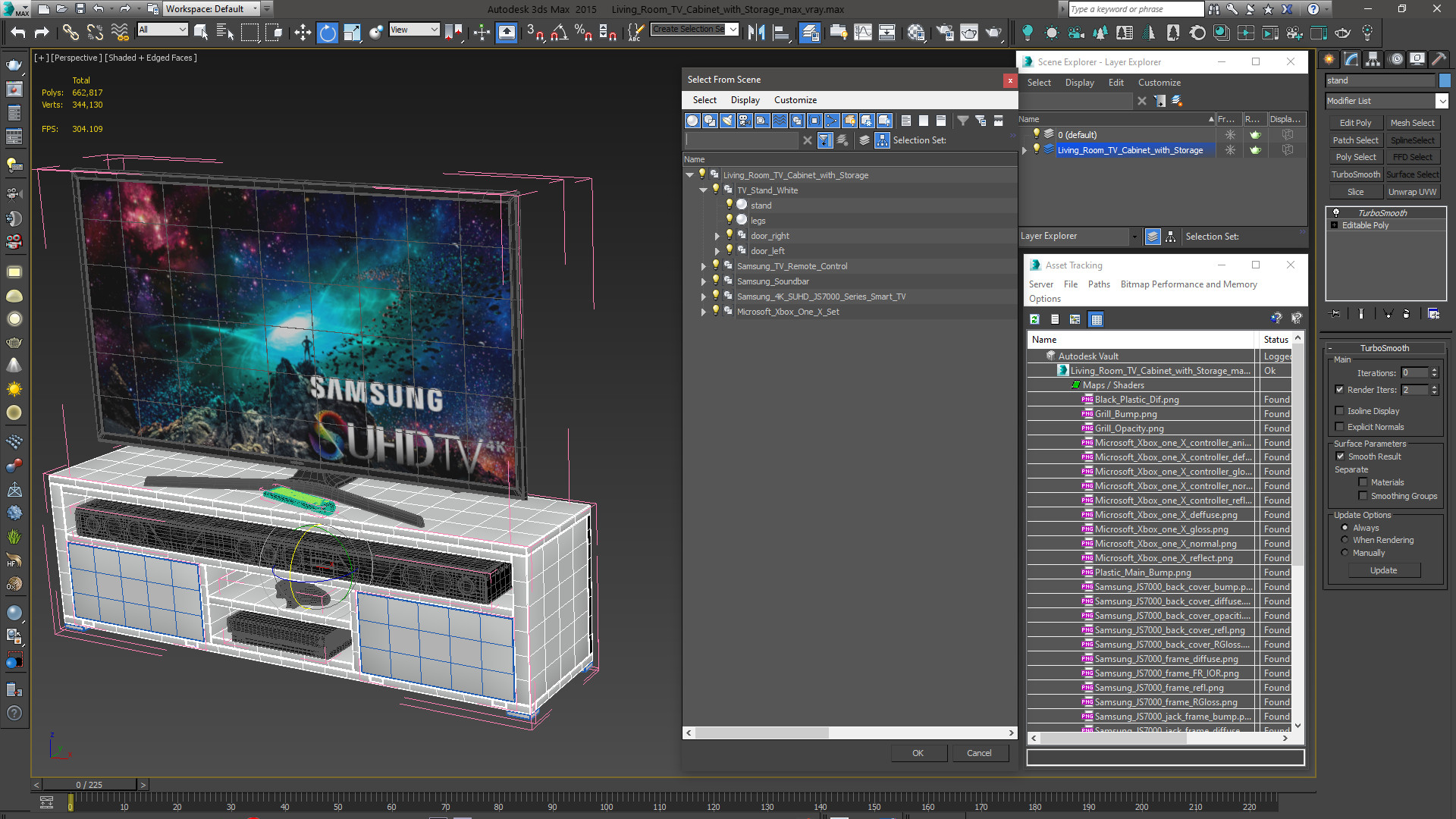Expand Samsung_Soundbar tree node
Screen dimensions: 1456x819
[x=703, y=281]
